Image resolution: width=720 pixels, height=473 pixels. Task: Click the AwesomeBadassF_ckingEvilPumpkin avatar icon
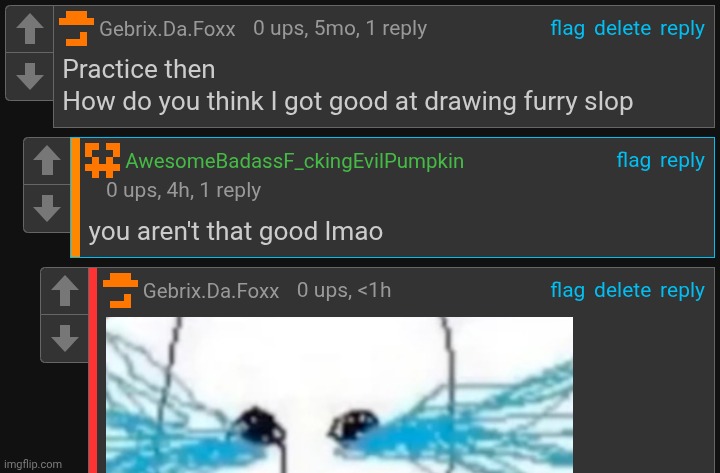(102, 160)
